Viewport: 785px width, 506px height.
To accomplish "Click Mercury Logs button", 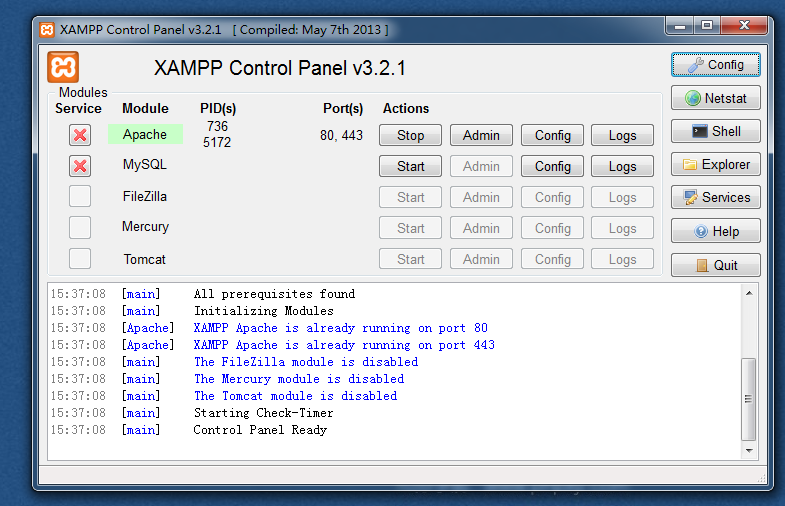I will 622,228.
